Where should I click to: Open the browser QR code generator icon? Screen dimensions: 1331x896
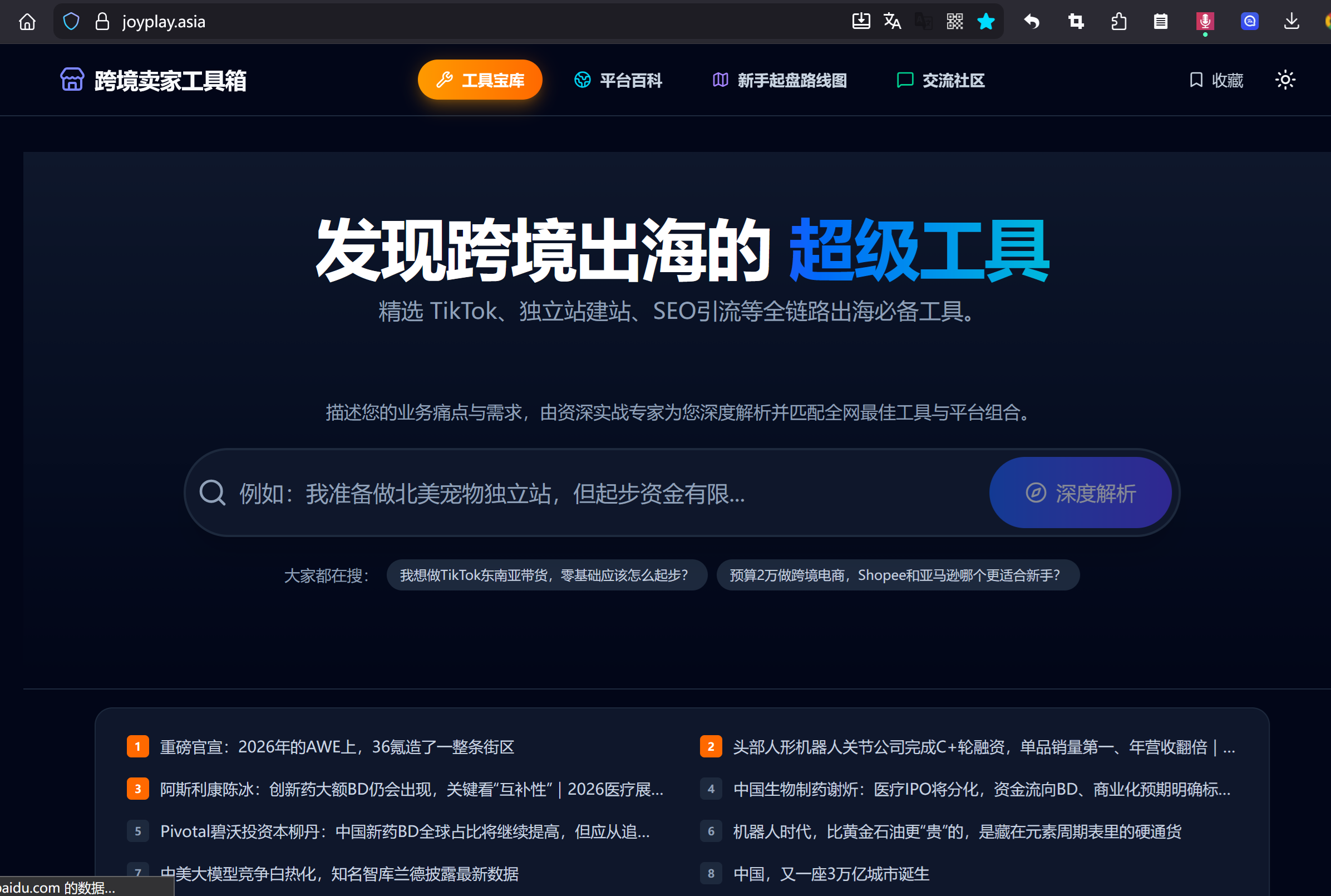(954, 21)
